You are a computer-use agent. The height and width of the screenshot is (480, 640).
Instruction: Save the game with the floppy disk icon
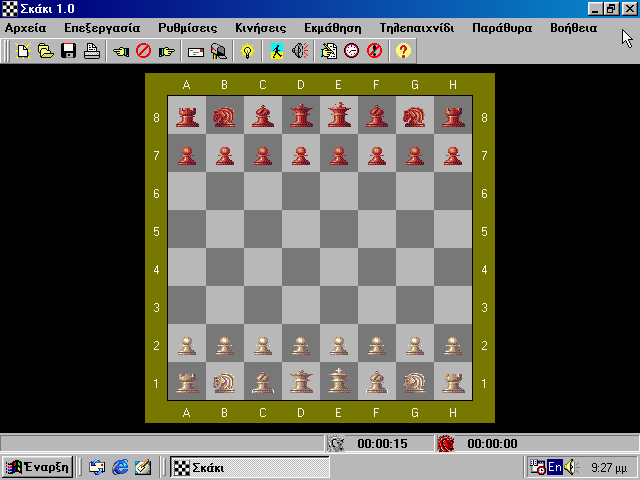coord(69,51)
